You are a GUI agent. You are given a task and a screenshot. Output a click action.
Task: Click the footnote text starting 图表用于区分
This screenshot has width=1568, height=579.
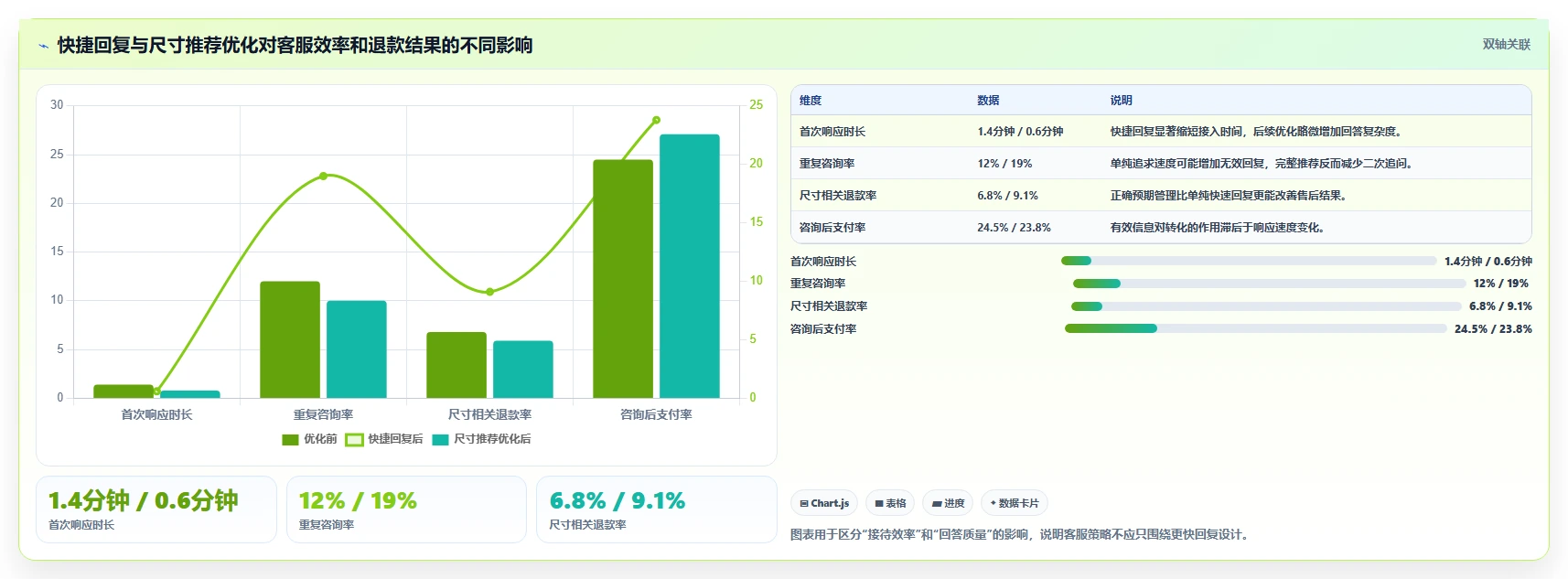[1019, 534]
